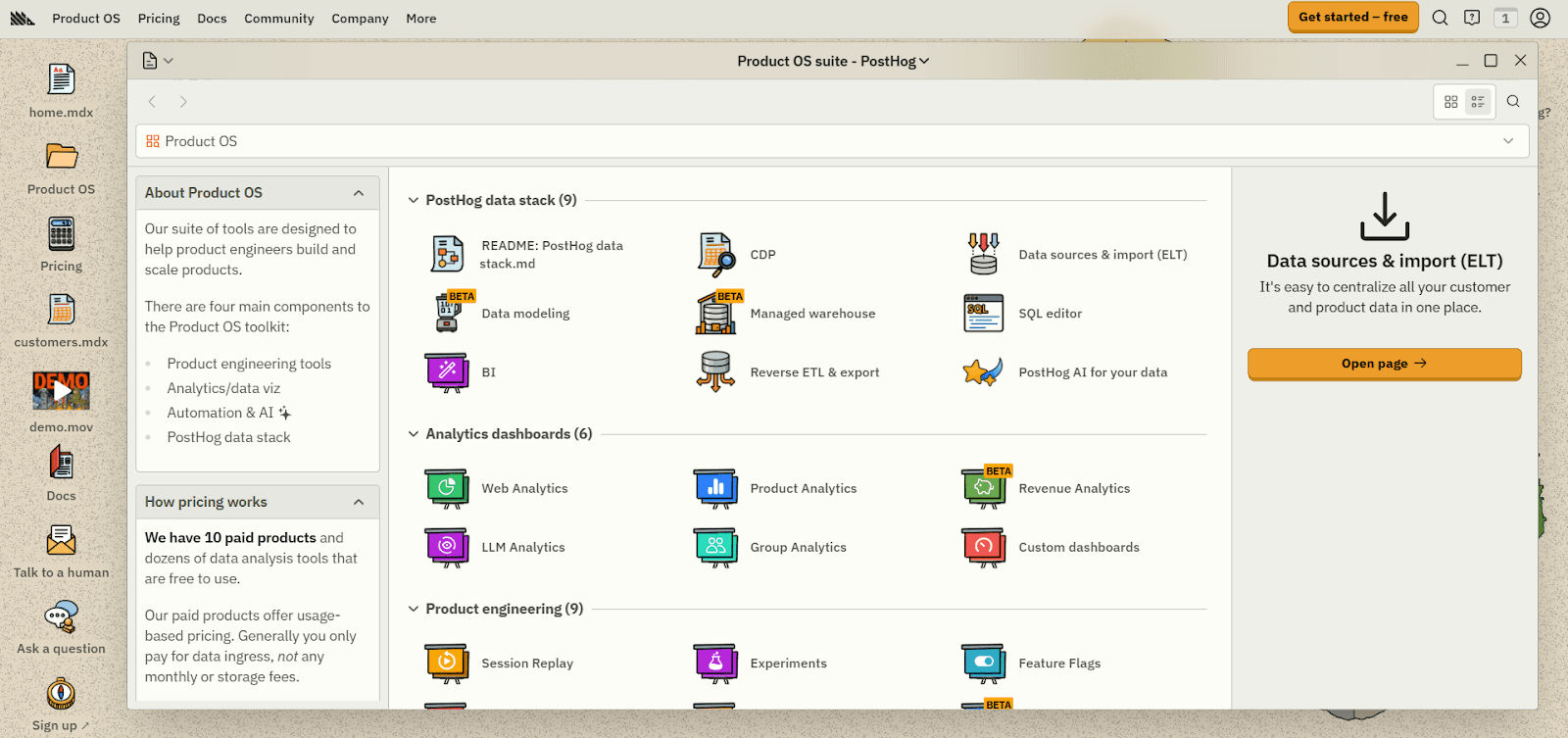Click the search icon in the window toolbar
This screenshot has width=1568, height=738.
1513,101
